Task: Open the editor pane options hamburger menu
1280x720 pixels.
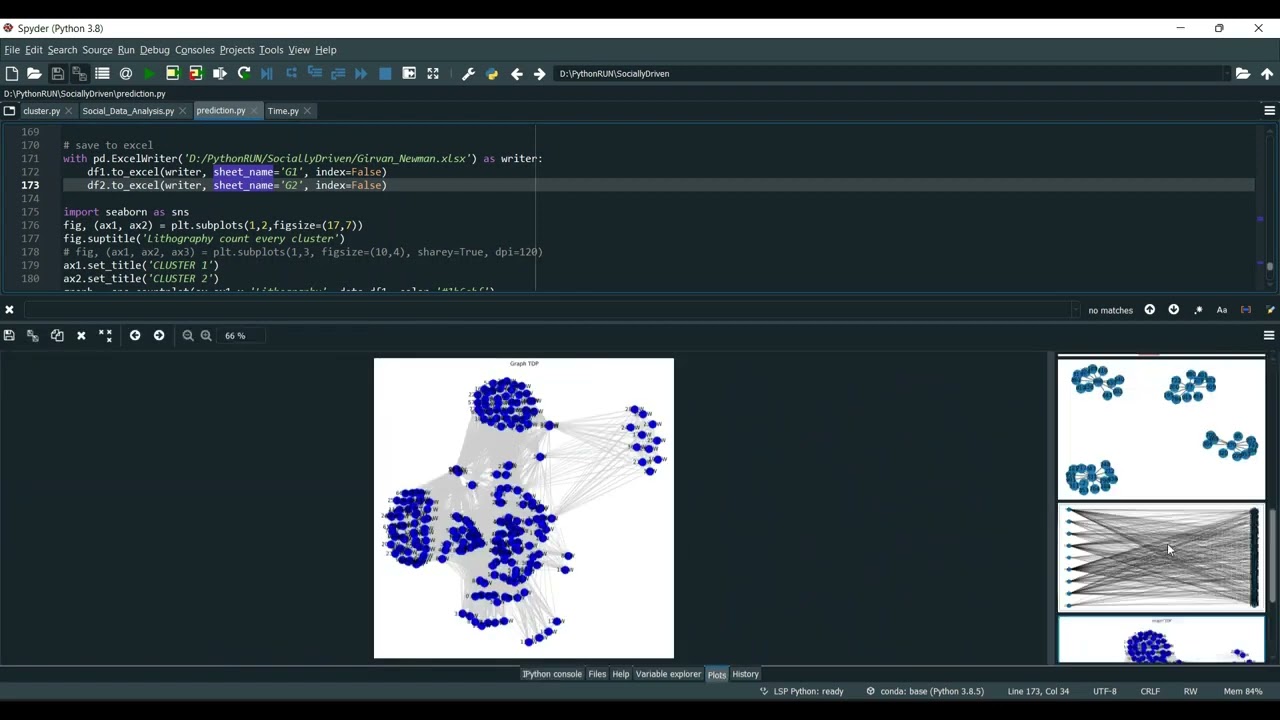Action: pyautogui.click(x=1269, y=110)
